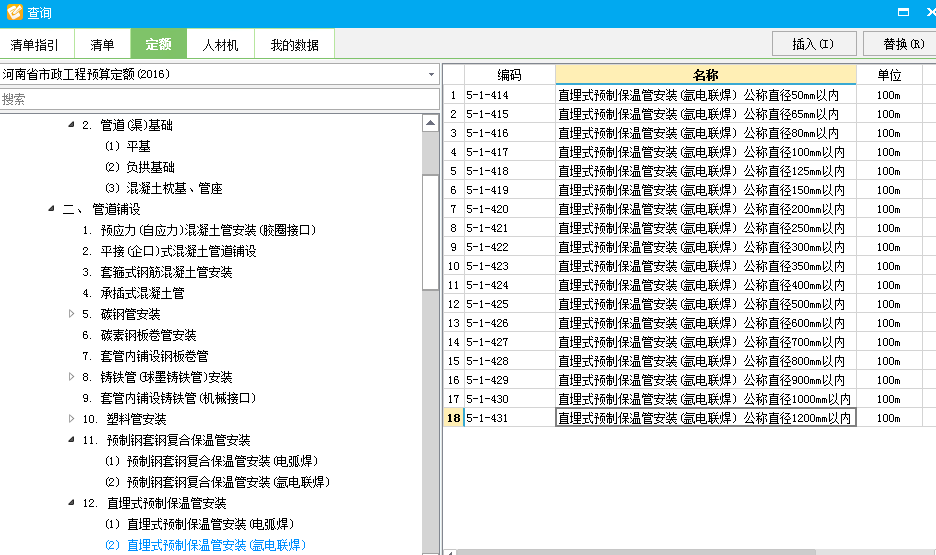Collapse the 12. 直埋式预制保温管安装 node
Screen dimensions: 936x555
coord(71,503)
